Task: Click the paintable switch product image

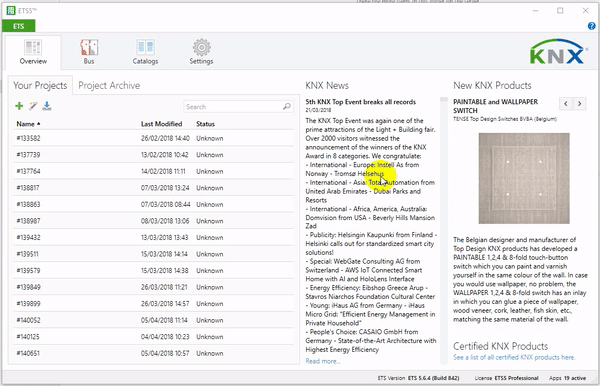Action: pyautogui.click(x=524, y=178)
